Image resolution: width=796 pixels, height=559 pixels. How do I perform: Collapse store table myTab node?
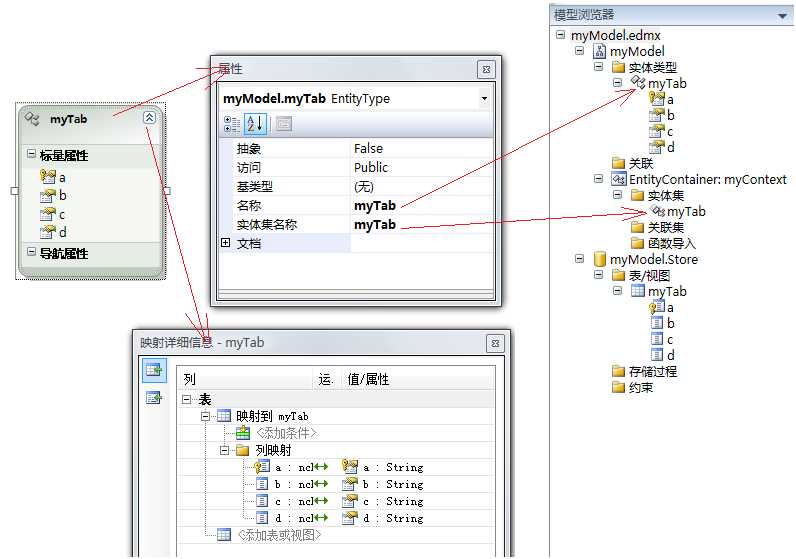pos(617,290)
